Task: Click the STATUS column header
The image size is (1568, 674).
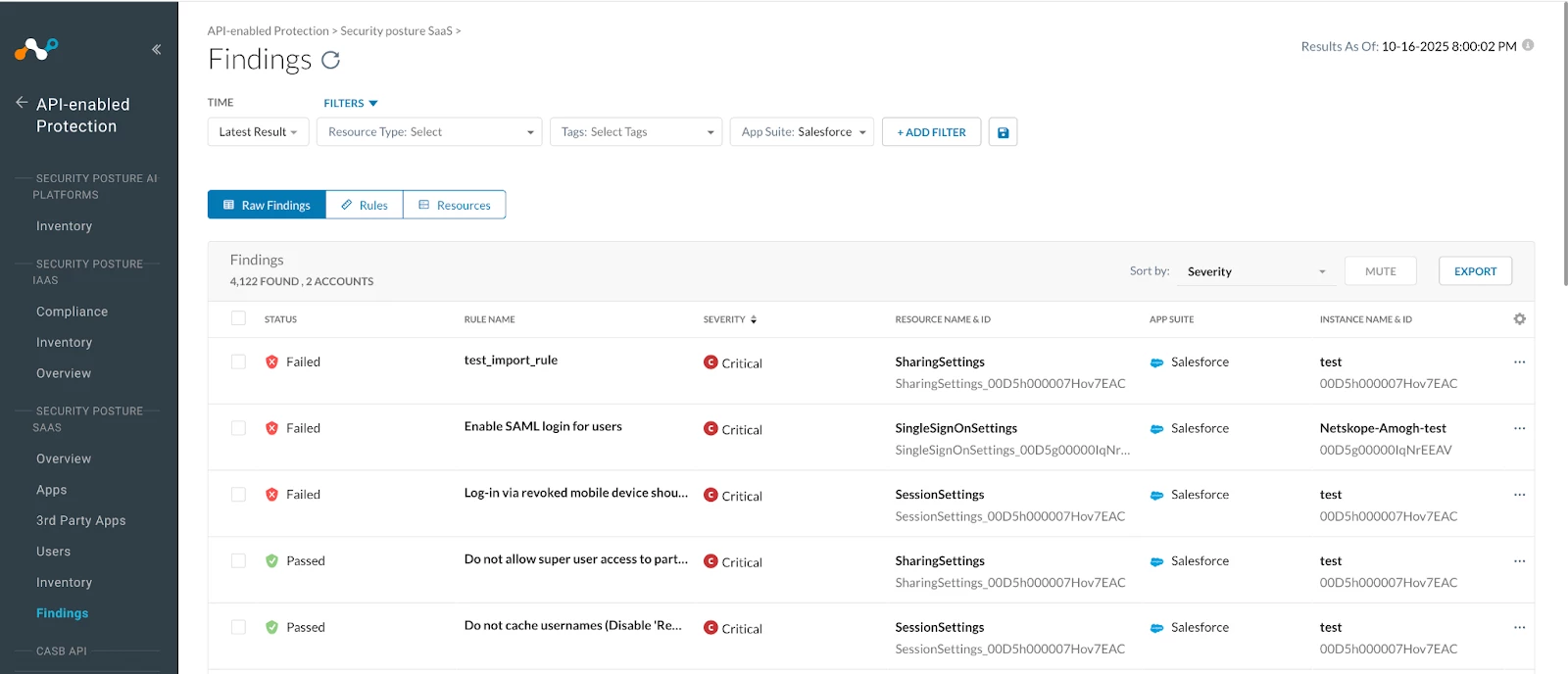Action: click(280, 319)
